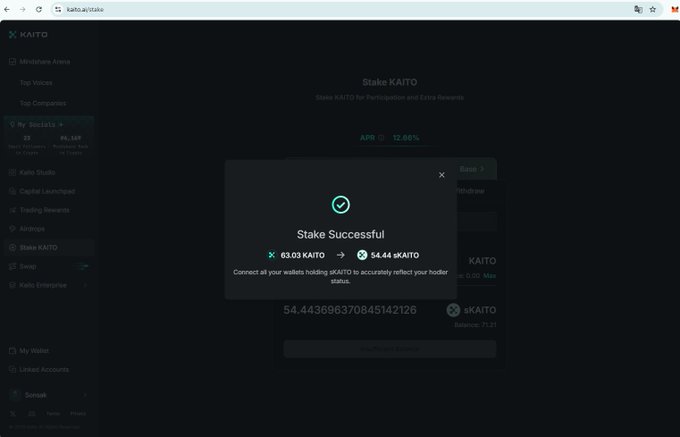Click the plus next to My Socials
Image resolution: width=680 pixels, height=437 pixels.
tap(61, 125)
